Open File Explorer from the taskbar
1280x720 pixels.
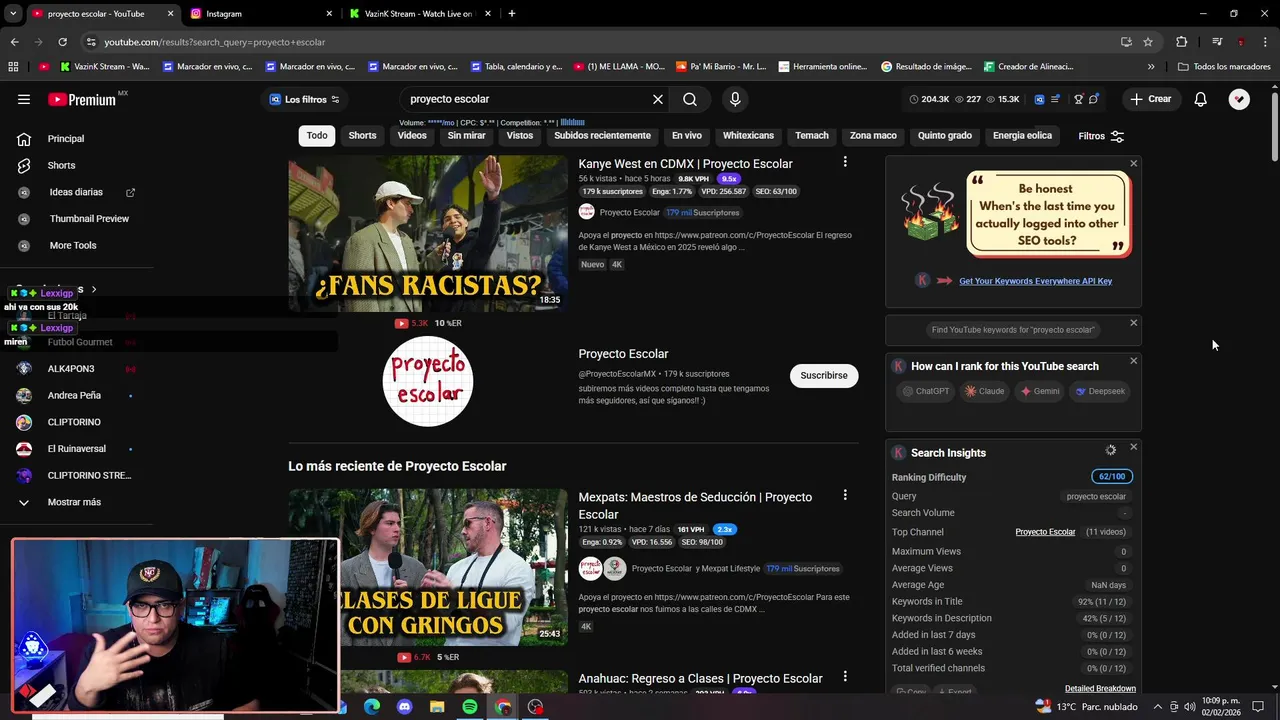tap(437, 707)
